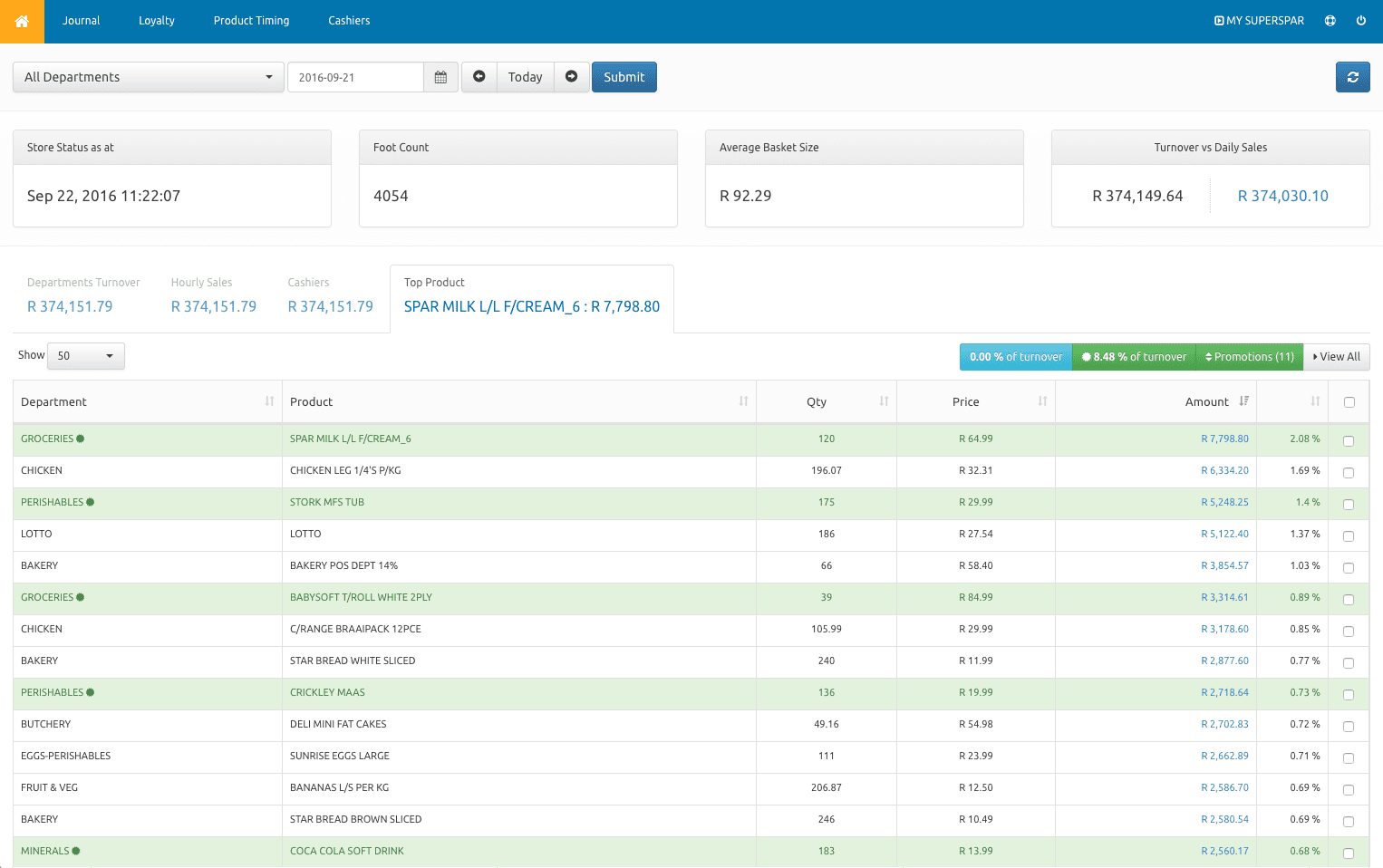Open the globe support icon
This screenshot has height=868, width=1383.
[x=1330, y=21]
